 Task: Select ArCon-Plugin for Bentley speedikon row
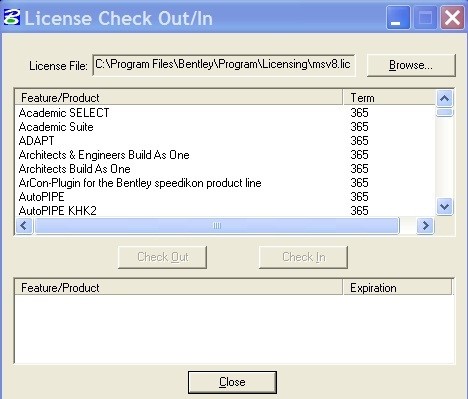[225, 183]
